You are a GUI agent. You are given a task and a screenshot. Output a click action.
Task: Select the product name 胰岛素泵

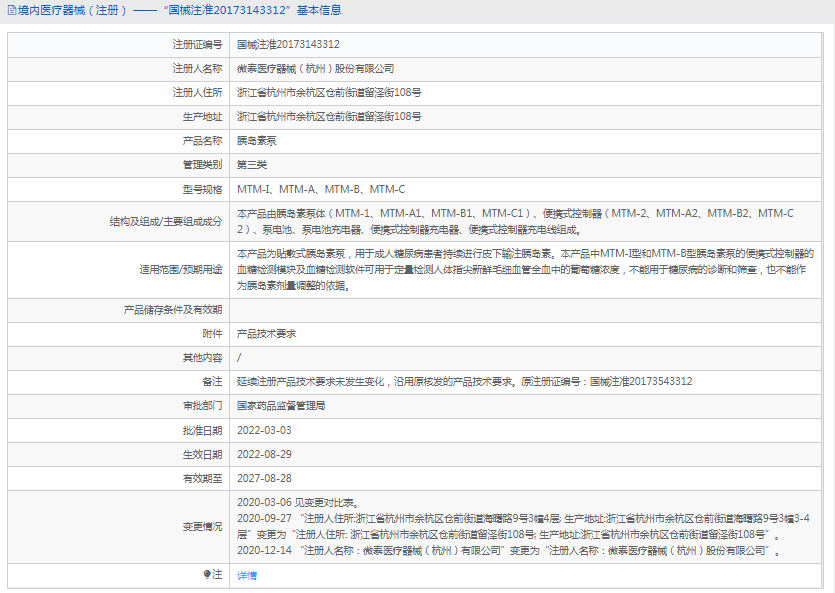257,141
